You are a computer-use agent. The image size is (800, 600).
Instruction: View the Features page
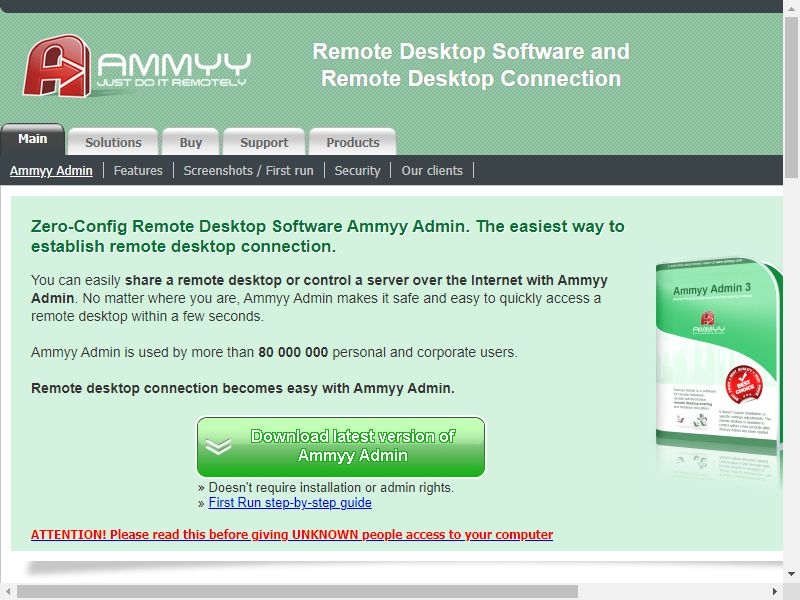pos(138,170)
